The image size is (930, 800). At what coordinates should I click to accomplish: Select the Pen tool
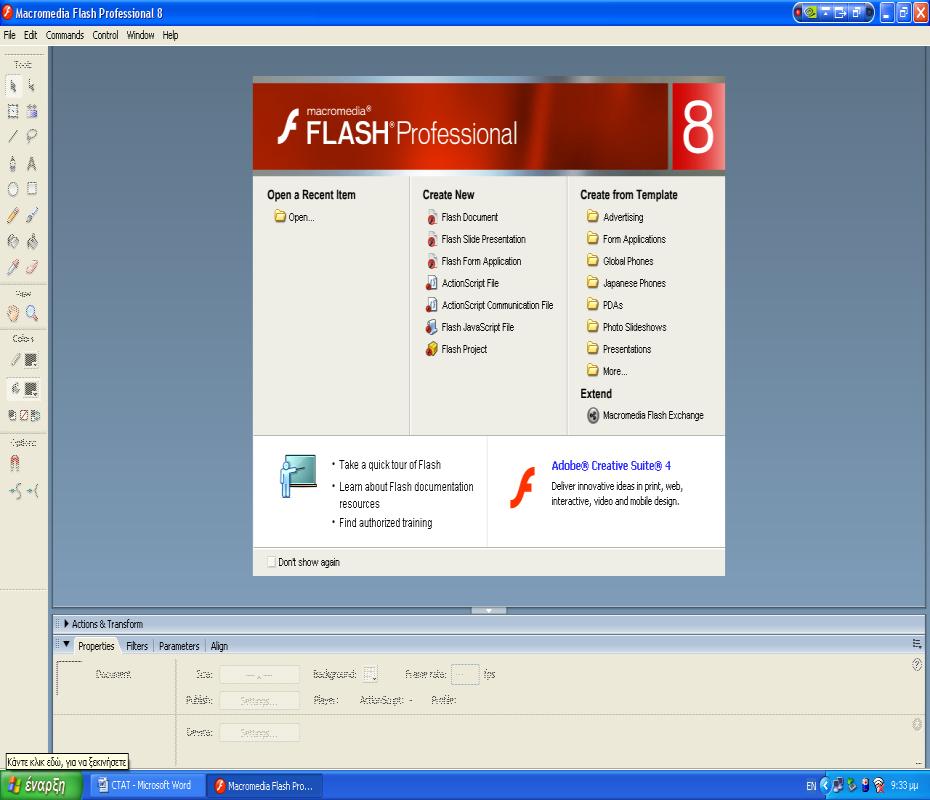click(x=13, y=164)
